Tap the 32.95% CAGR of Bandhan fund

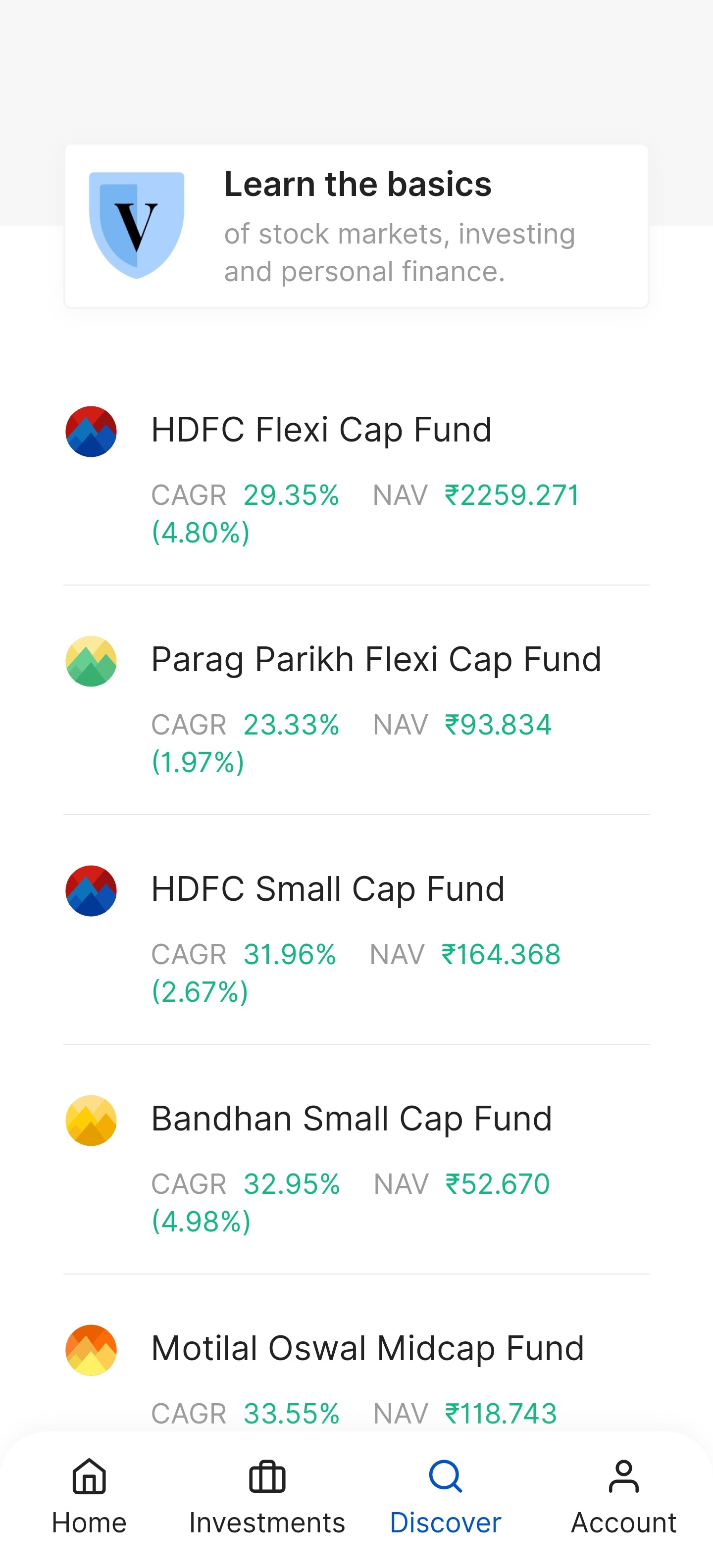pos(292,1184)
